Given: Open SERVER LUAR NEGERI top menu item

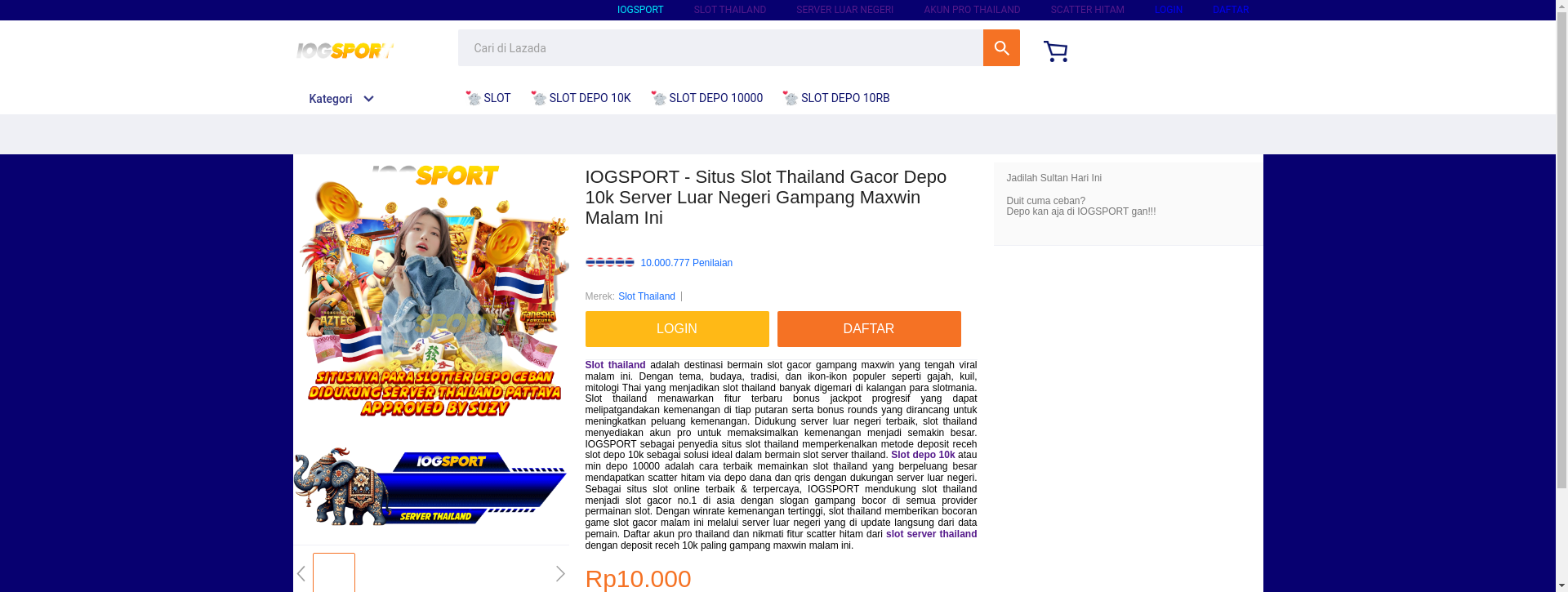Looking at the screenshot, I should click(844, 10).
